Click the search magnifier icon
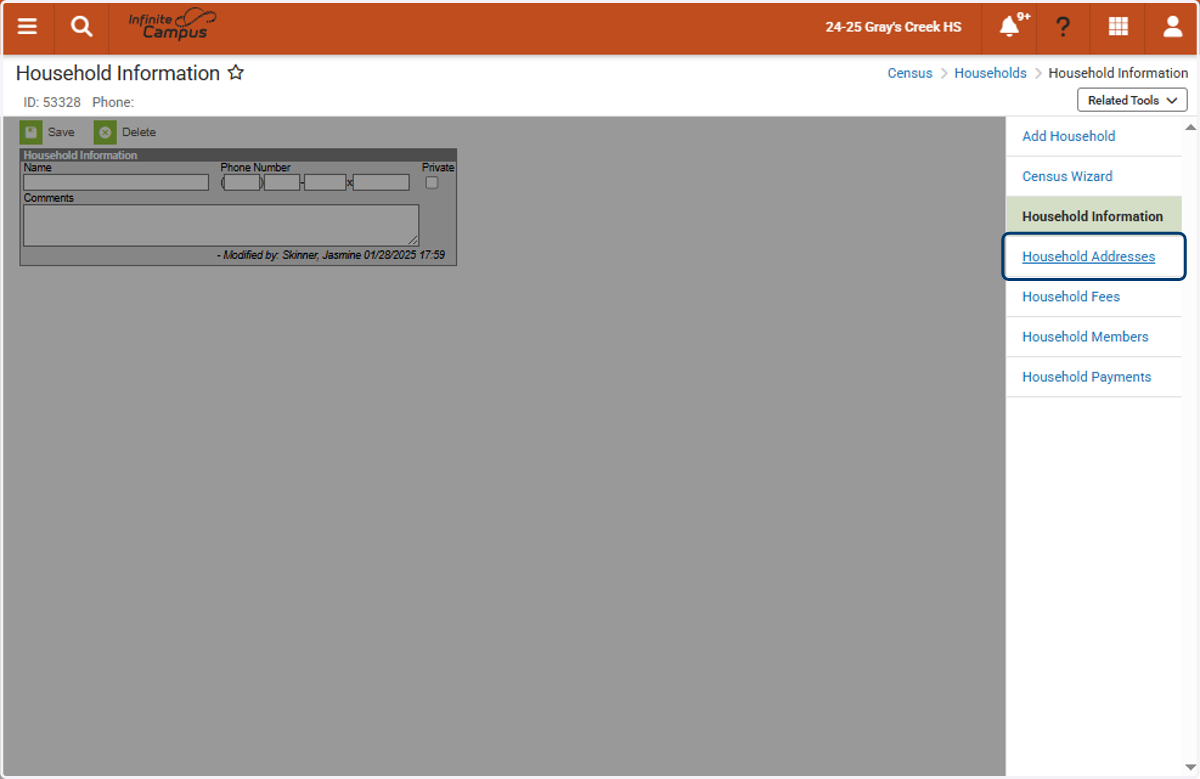This screenshot has height=779, width=1200. click(81, 27)
